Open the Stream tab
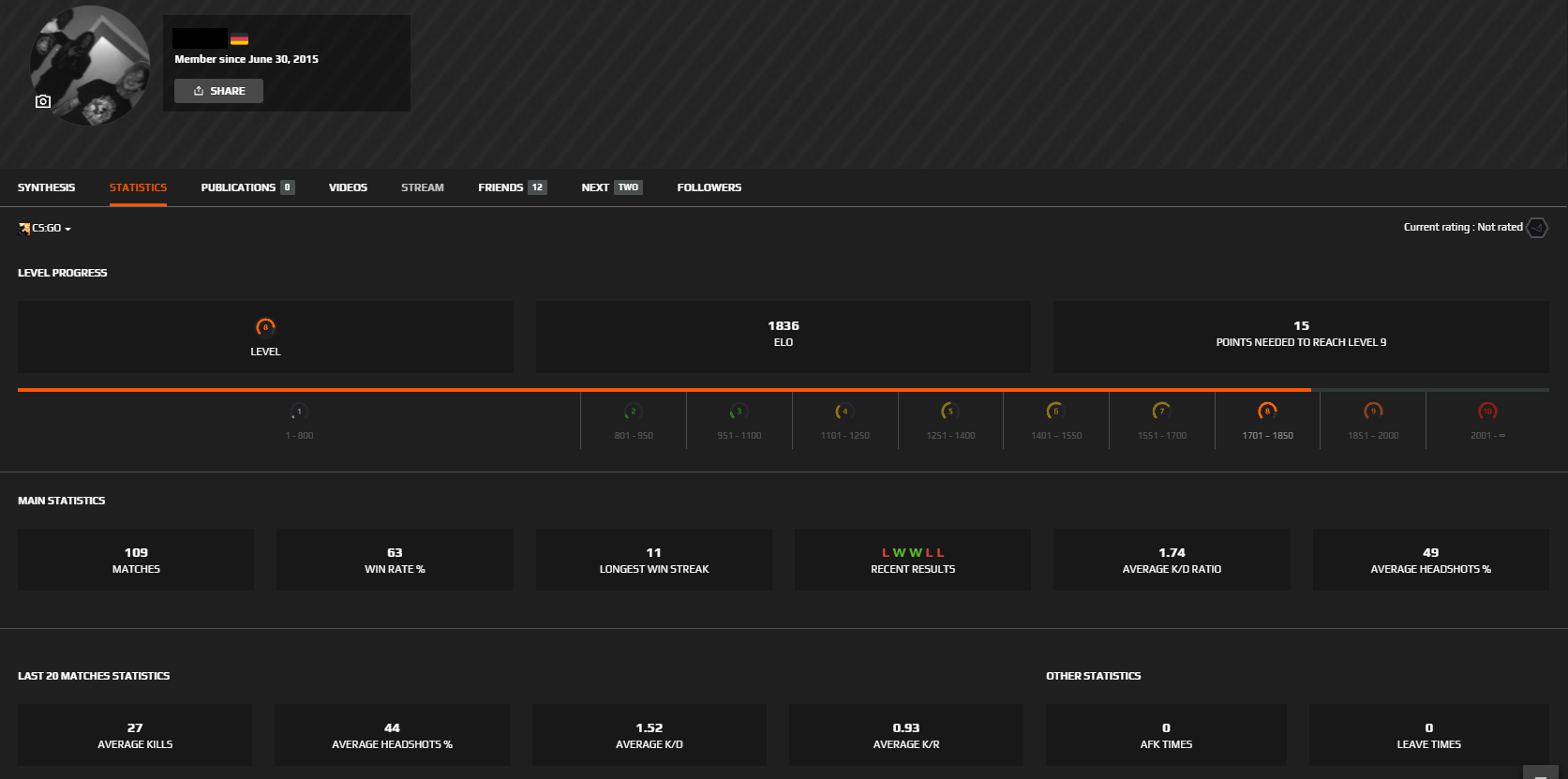The image size is (1568, 779). coord(423,187)
